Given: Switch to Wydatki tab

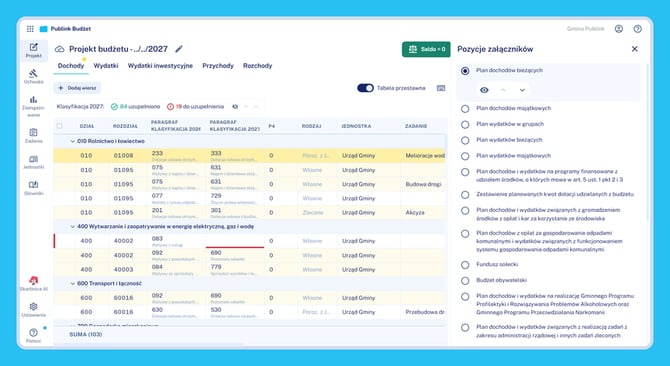Looking at the screenshot, I should tap(106, 66).
